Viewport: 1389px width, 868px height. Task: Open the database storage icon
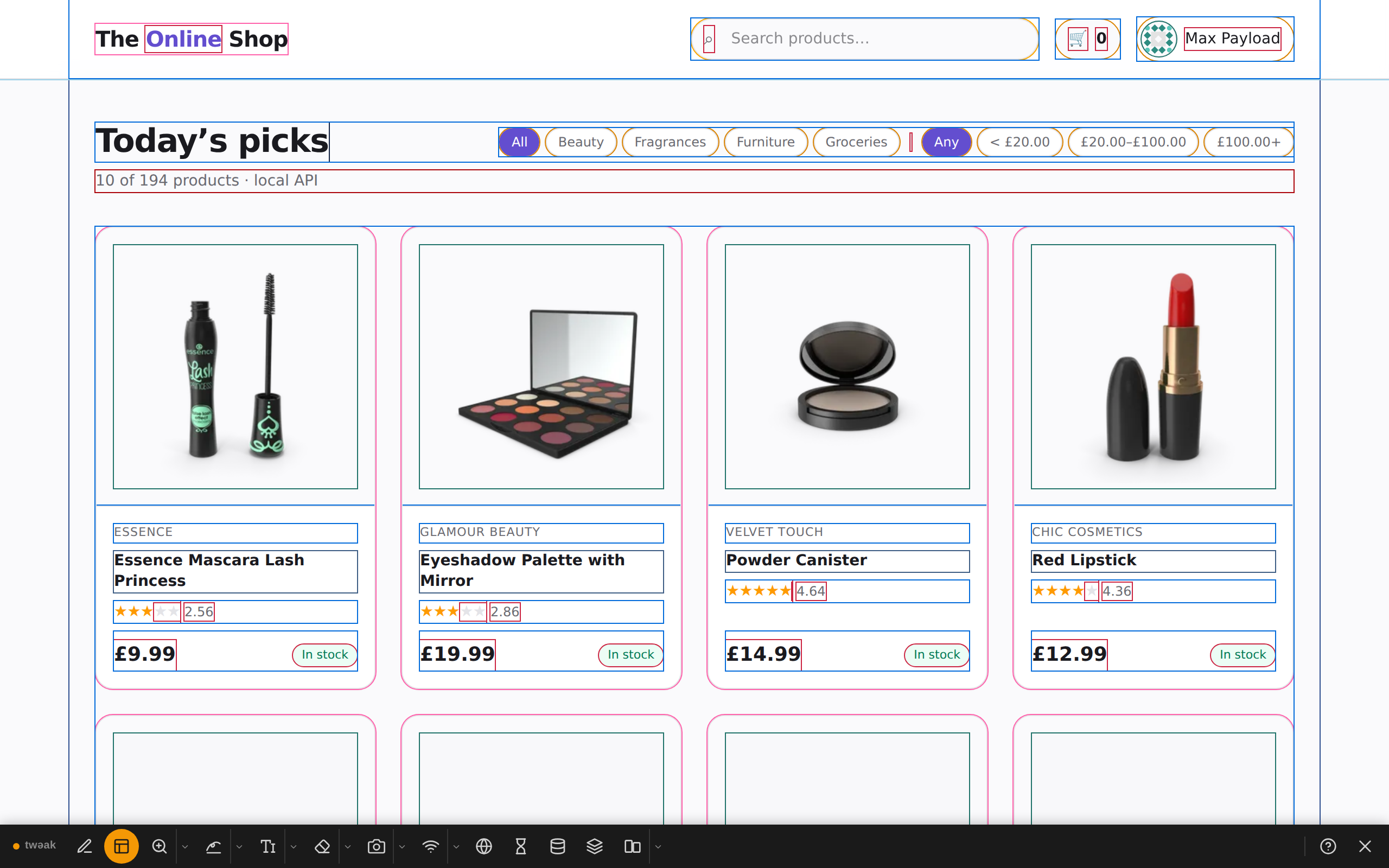(x=557, y=846)
